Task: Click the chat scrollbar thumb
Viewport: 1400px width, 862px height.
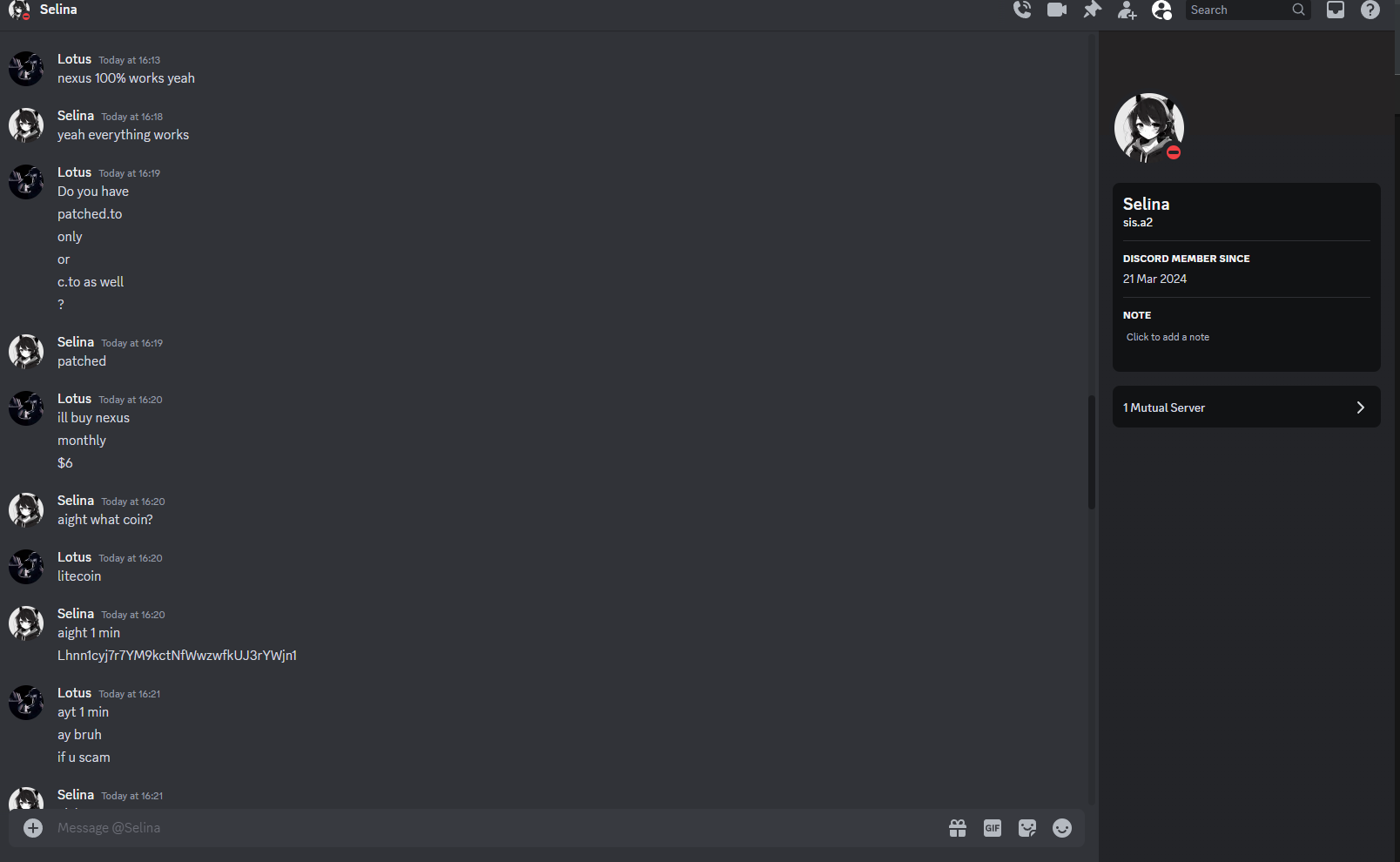Action: [x=1091, y=452]
